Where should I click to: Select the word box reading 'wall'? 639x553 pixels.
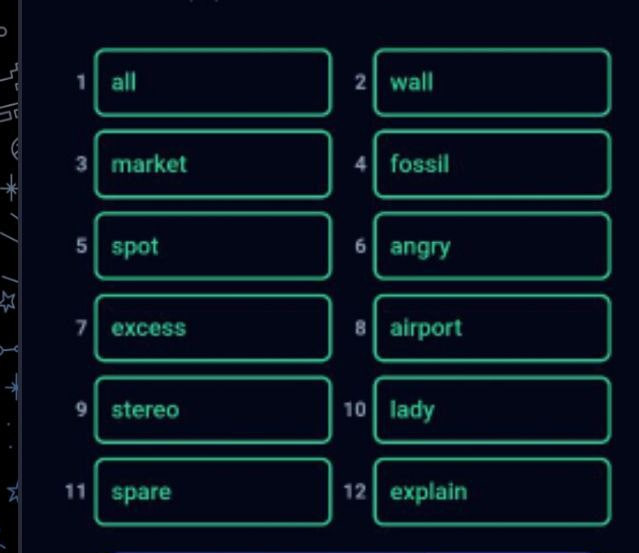[x=491, y=82]
